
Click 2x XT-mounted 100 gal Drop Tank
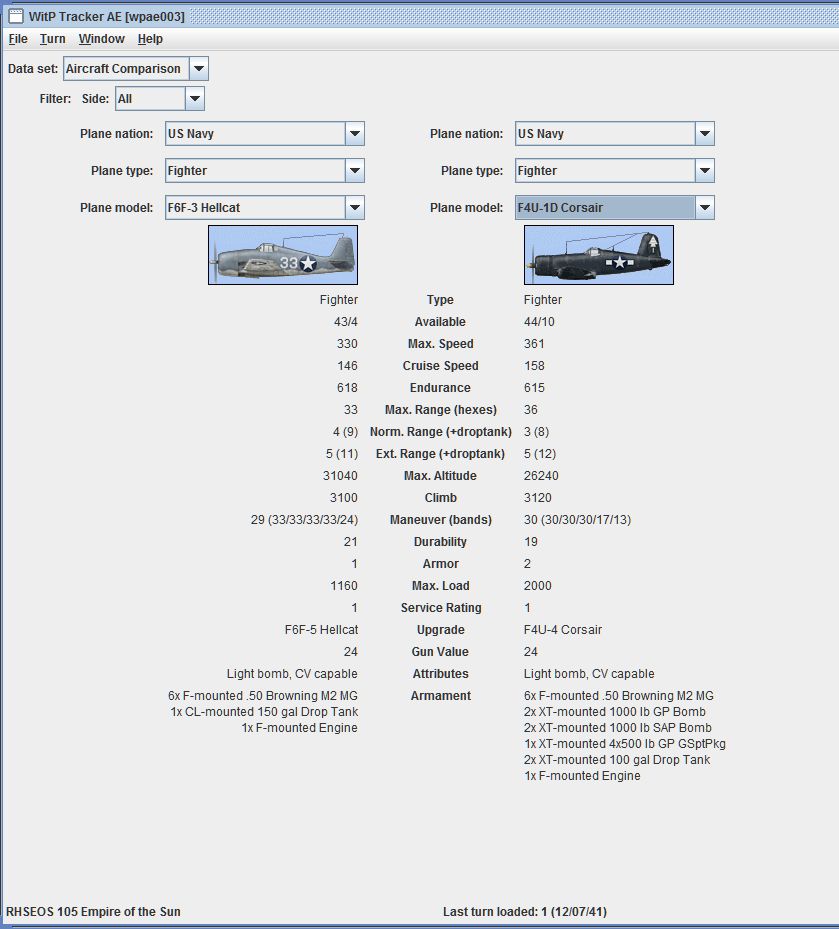coord(617,760)
